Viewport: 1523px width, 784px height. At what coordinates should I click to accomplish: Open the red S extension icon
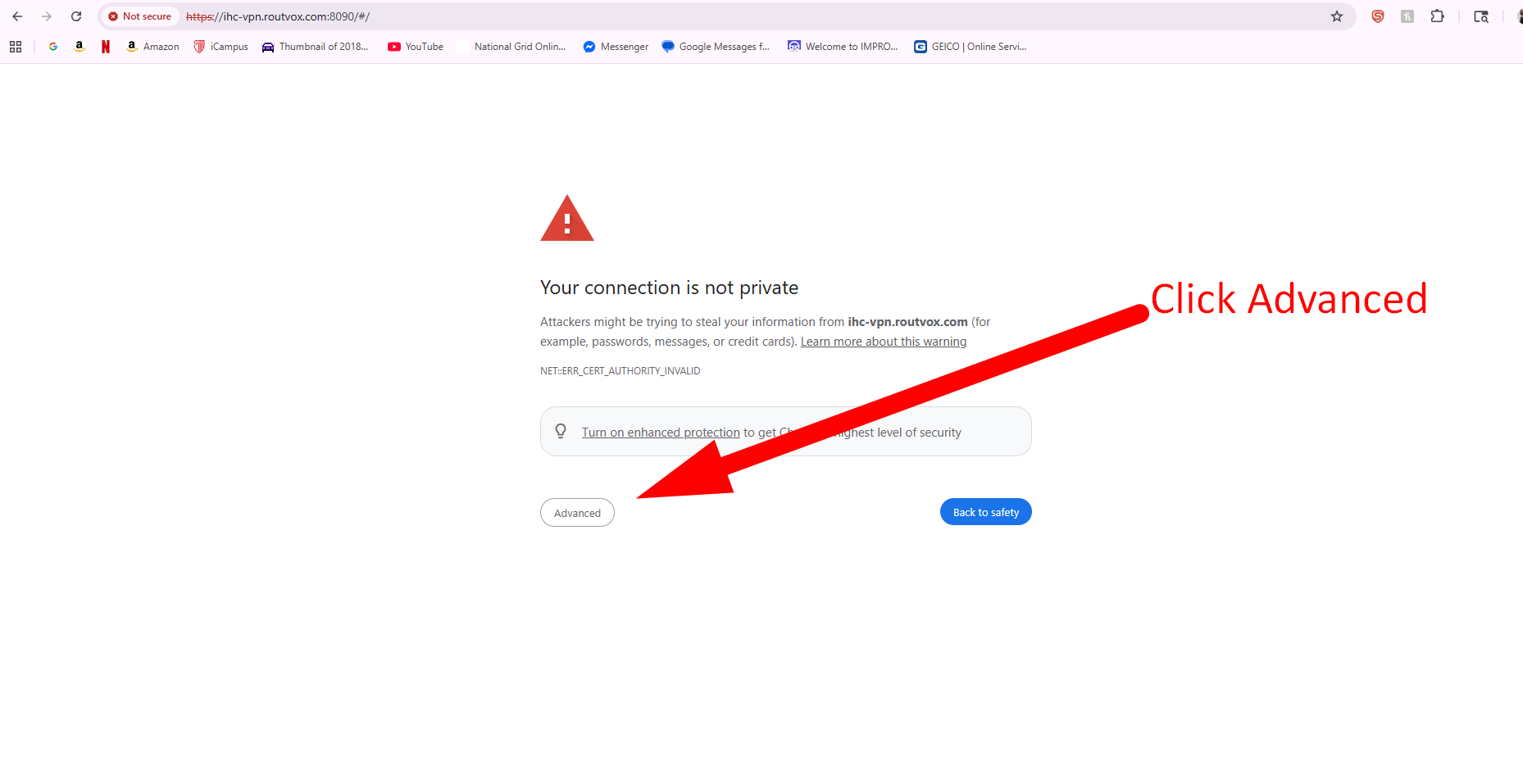1378,16
